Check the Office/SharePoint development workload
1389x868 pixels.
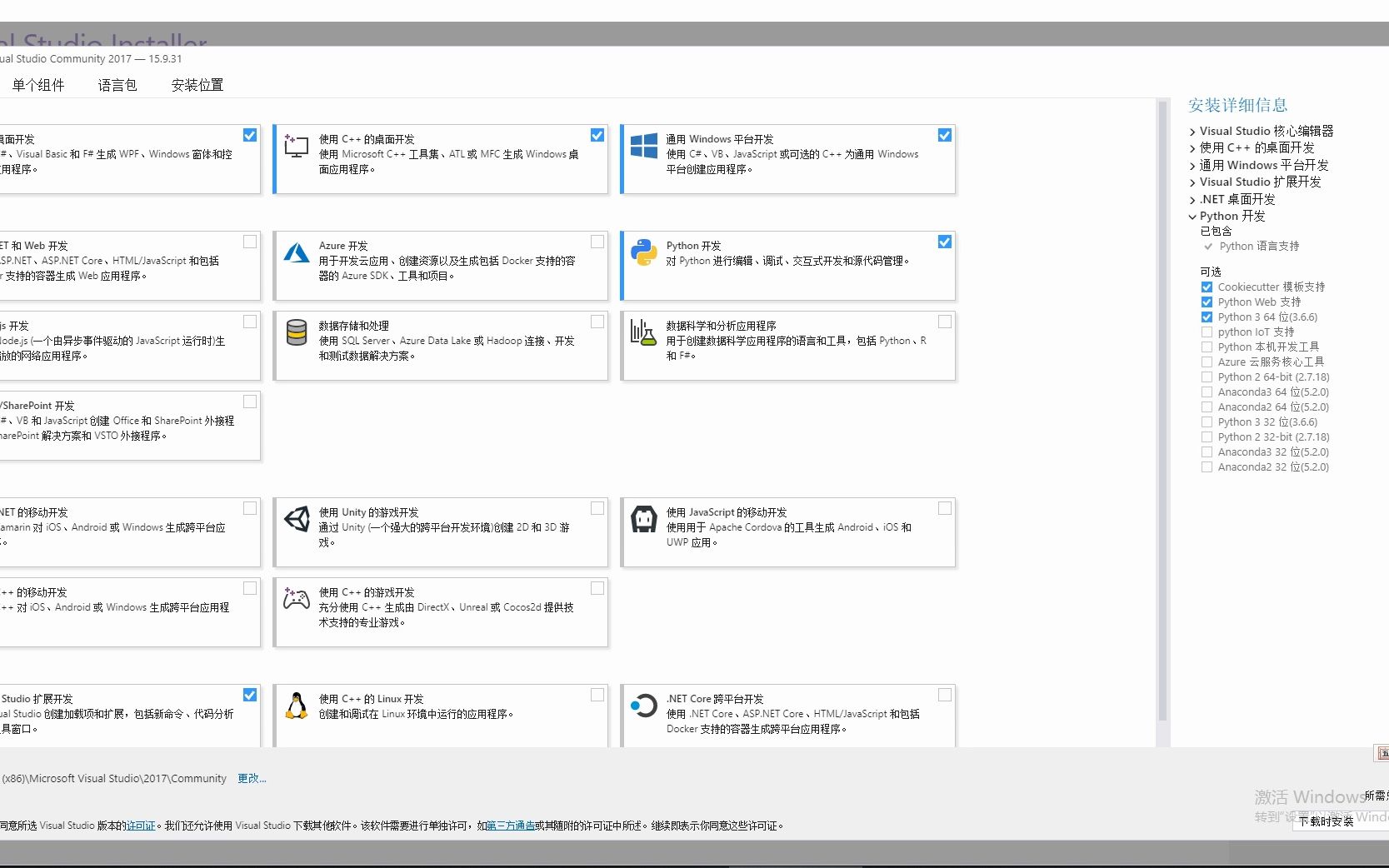click(250, 402)
